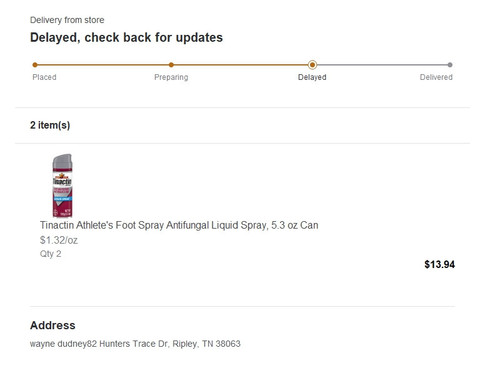
Task: Click the $1.32/oz unit price
Action: coord(59,240)
